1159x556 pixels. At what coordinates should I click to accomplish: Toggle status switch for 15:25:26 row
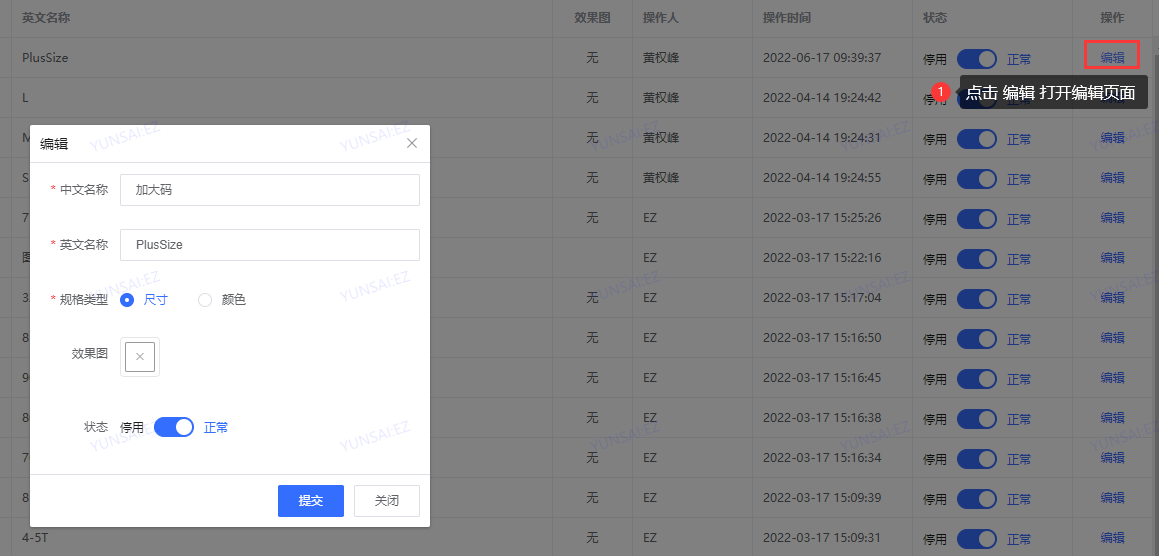977,218
